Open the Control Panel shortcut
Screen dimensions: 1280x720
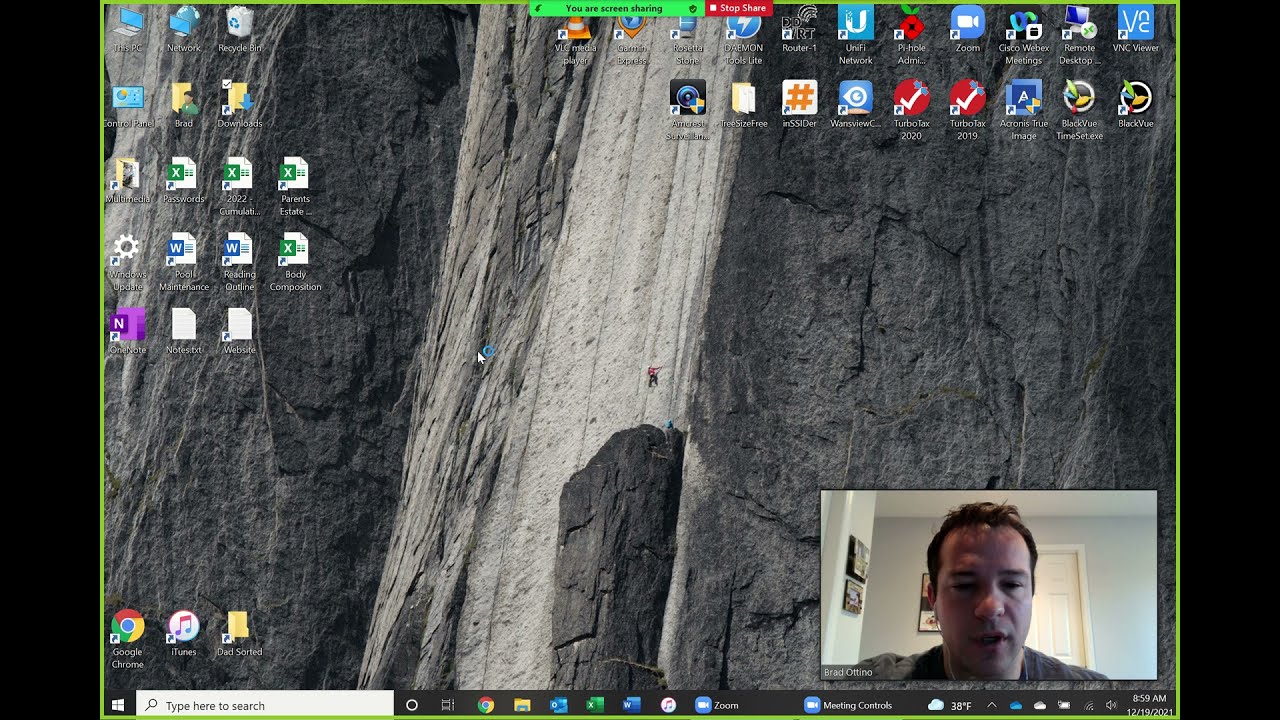(x=127, y=105)
